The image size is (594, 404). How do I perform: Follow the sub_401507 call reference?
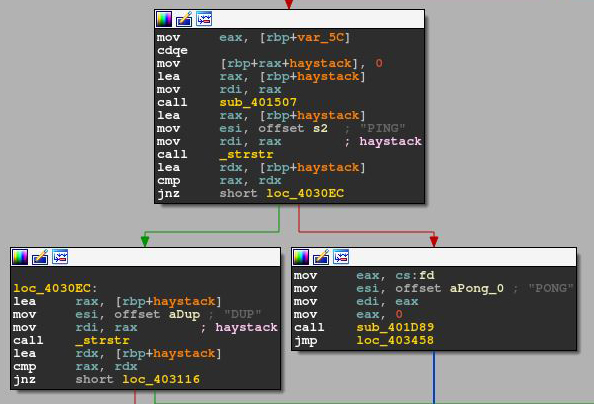[x=258, y=102]
